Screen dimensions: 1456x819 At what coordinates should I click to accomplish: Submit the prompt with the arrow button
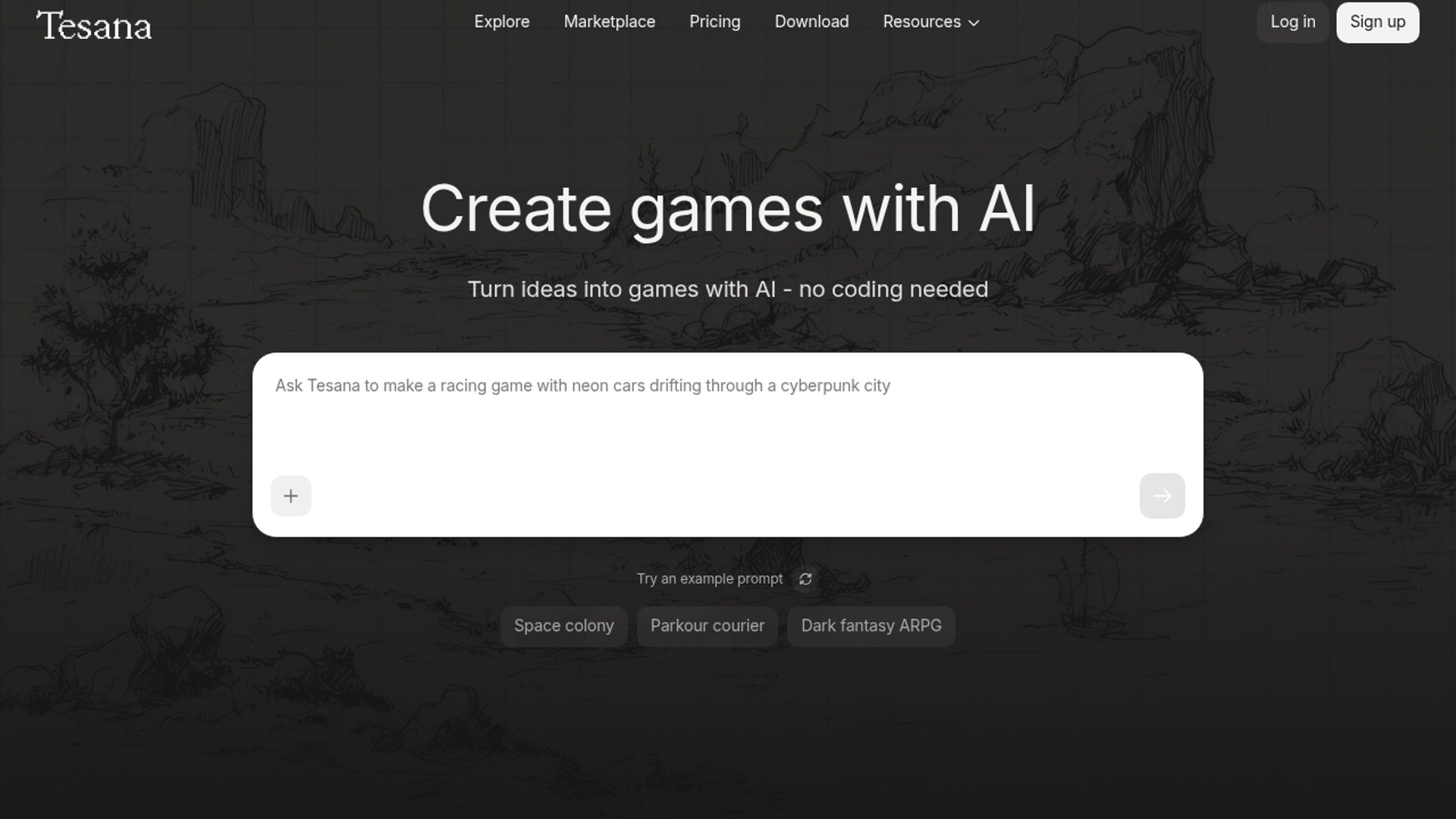(1162, 496)
